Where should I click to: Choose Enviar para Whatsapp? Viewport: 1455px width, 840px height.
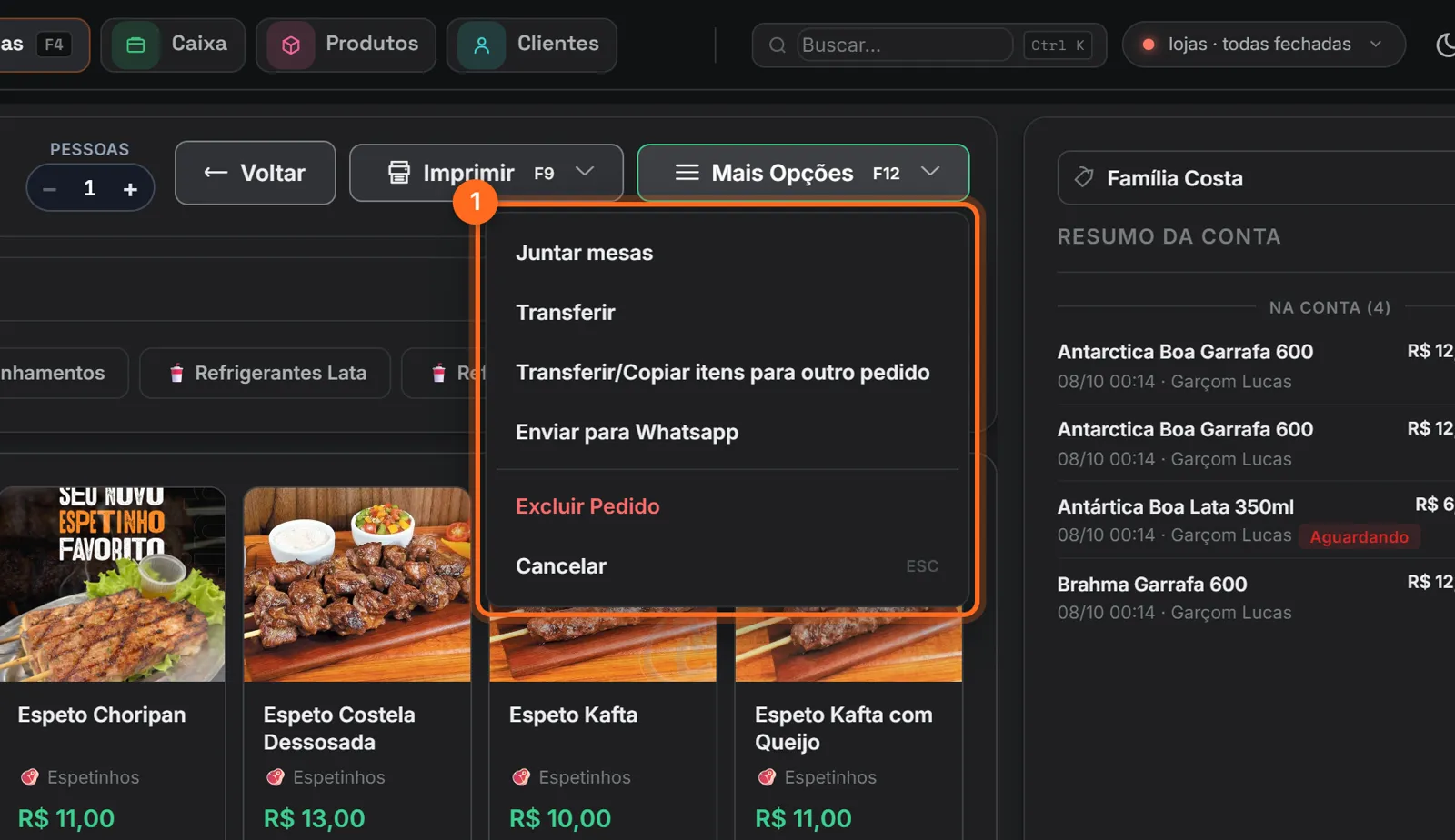[727, 432]
